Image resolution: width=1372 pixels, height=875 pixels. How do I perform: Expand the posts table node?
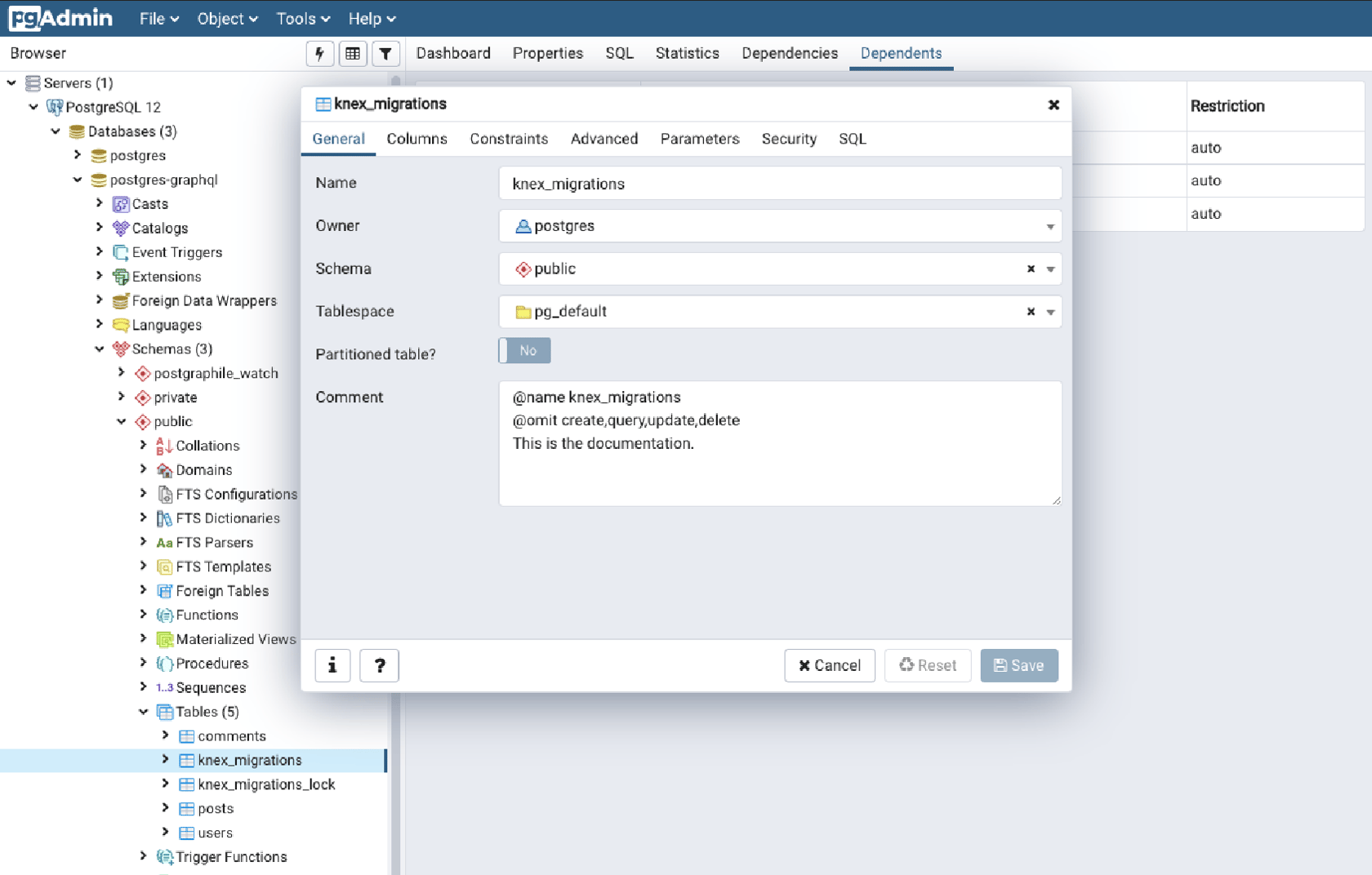pyautogui.click(x=166, y=808)
